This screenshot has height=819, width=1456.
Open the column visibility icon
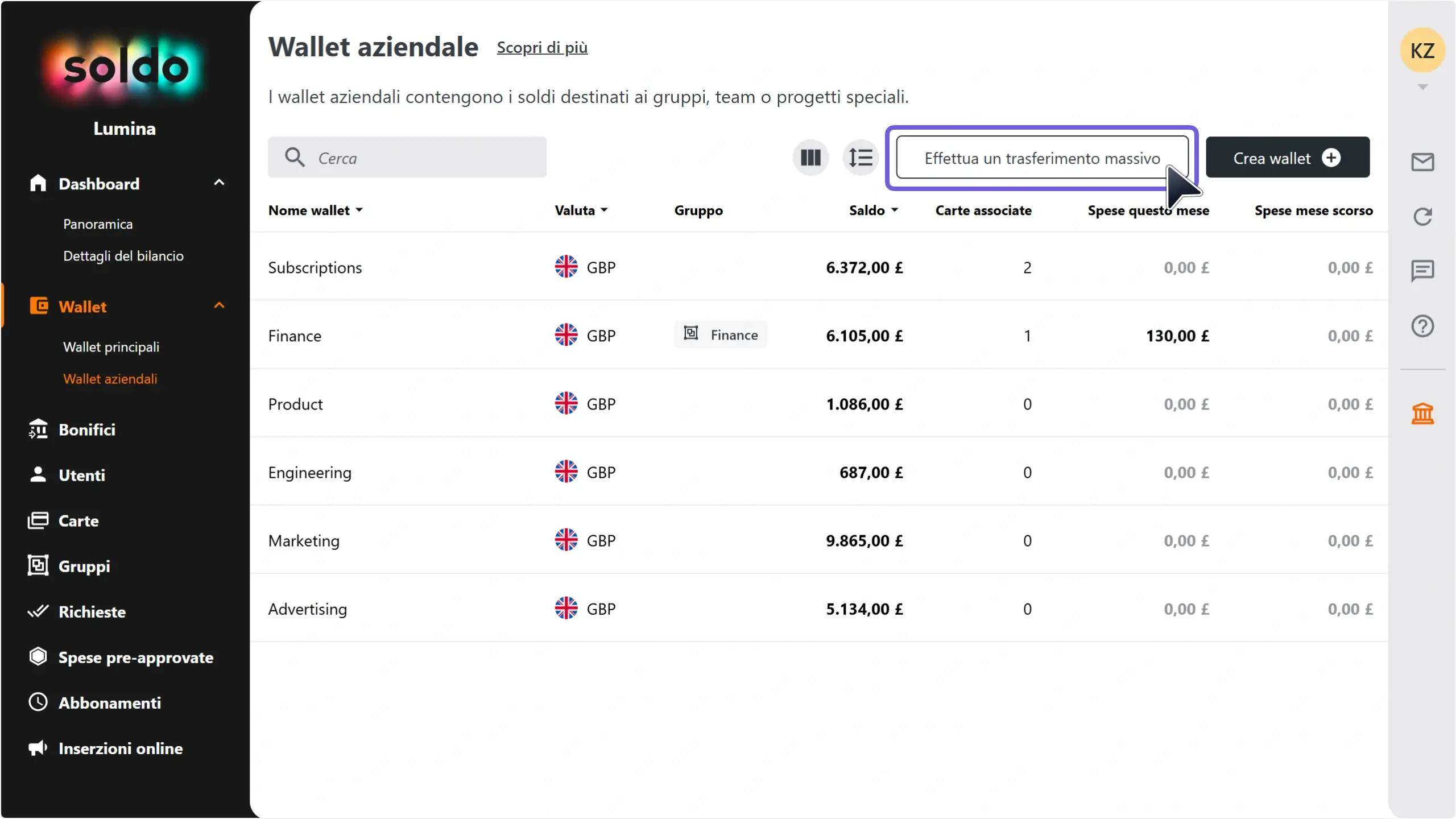[810, 158]
